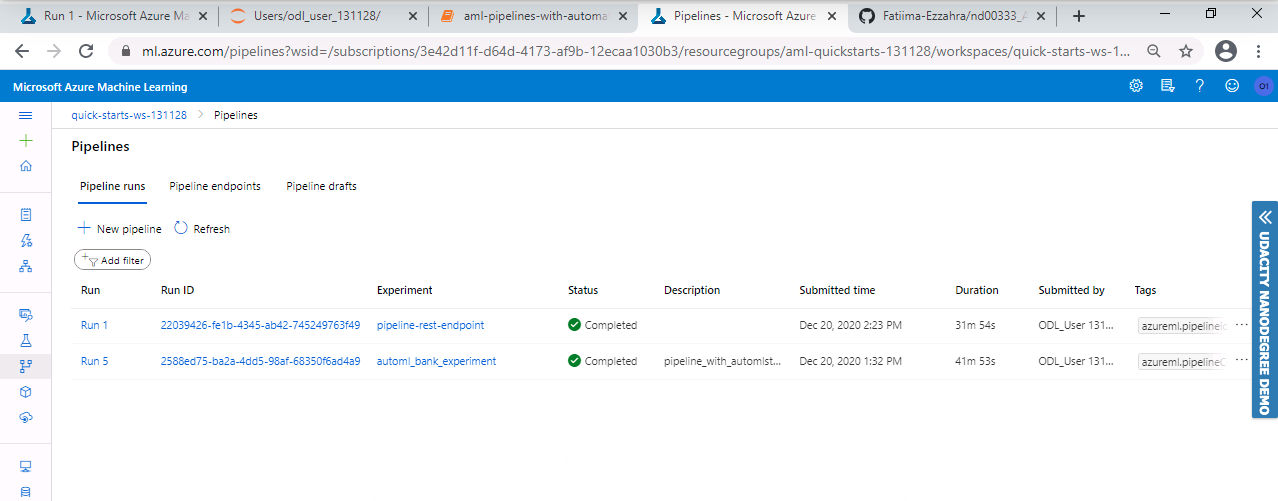Open automl_bank_experiment link
This screenshot has width=1278, height=501.
click(436, 361)
